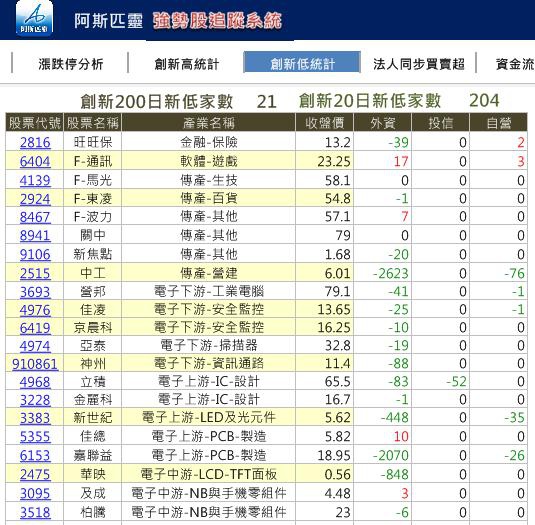Click industry cell 軟體-遊戲
This screenshot has width=535, height=525.
209,161
